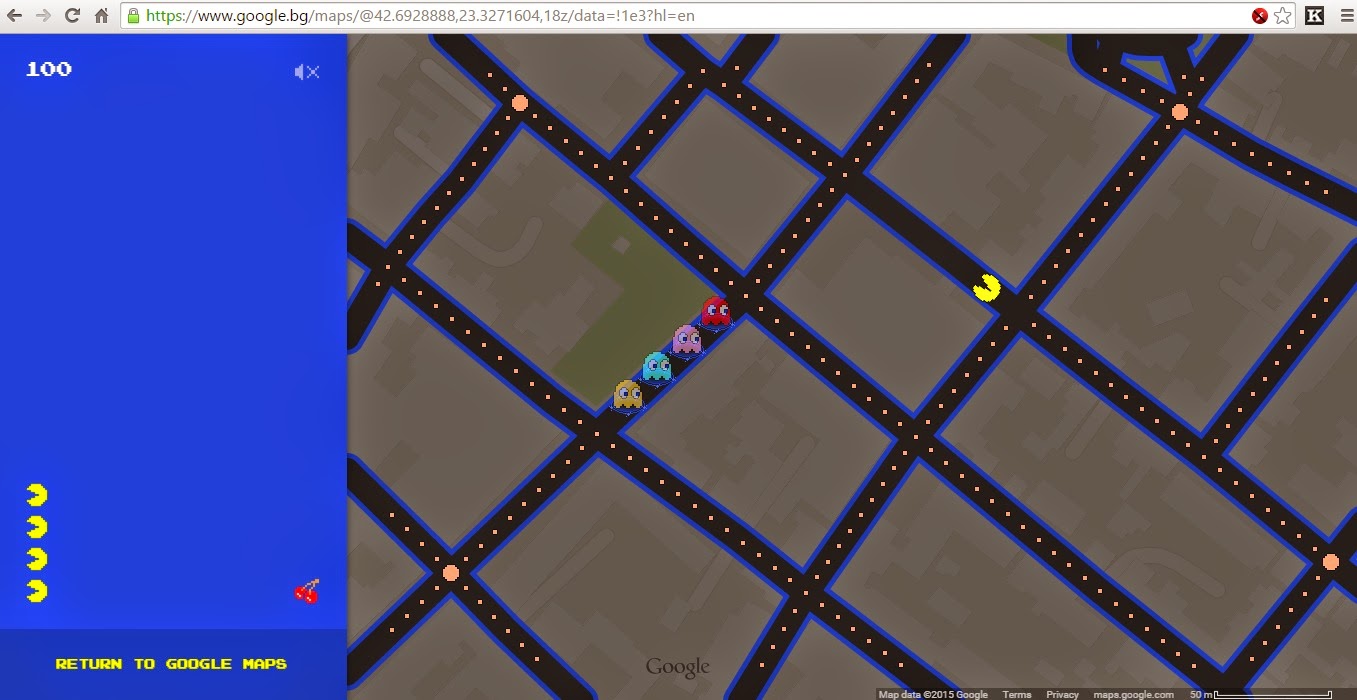
Task: Click the red Blinky ghost
Action: click(716, 312)
